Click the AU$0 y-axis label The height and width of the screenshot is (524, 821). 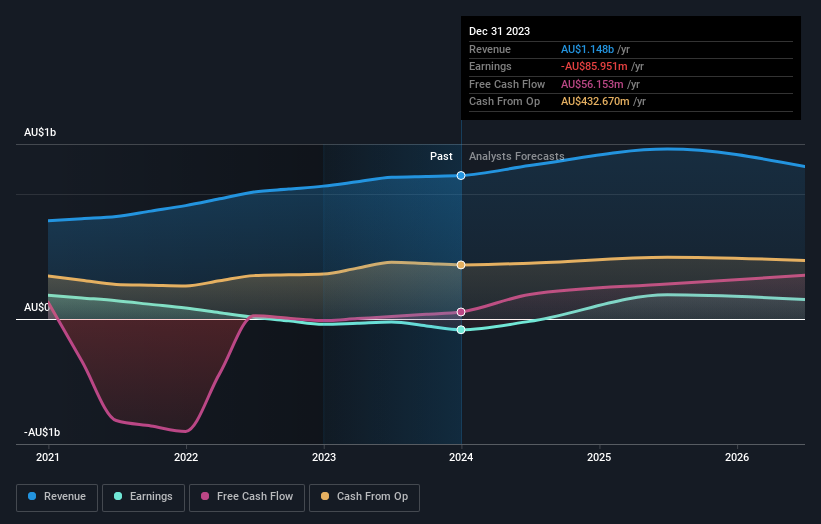37,307
